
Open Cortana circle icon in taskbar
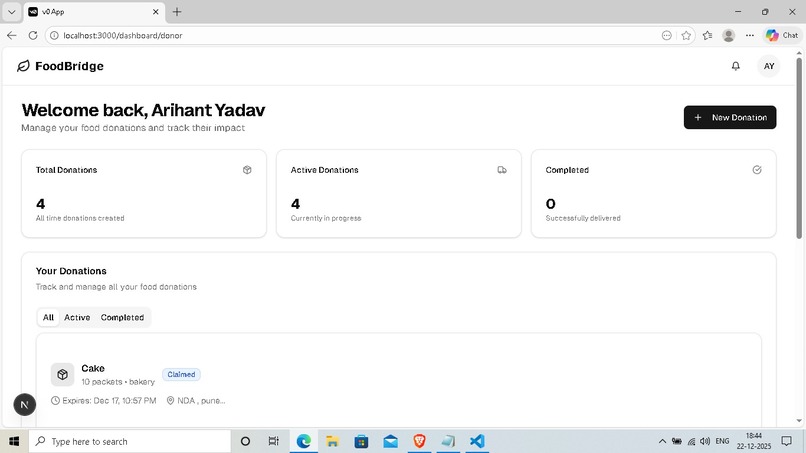point(245,441)
